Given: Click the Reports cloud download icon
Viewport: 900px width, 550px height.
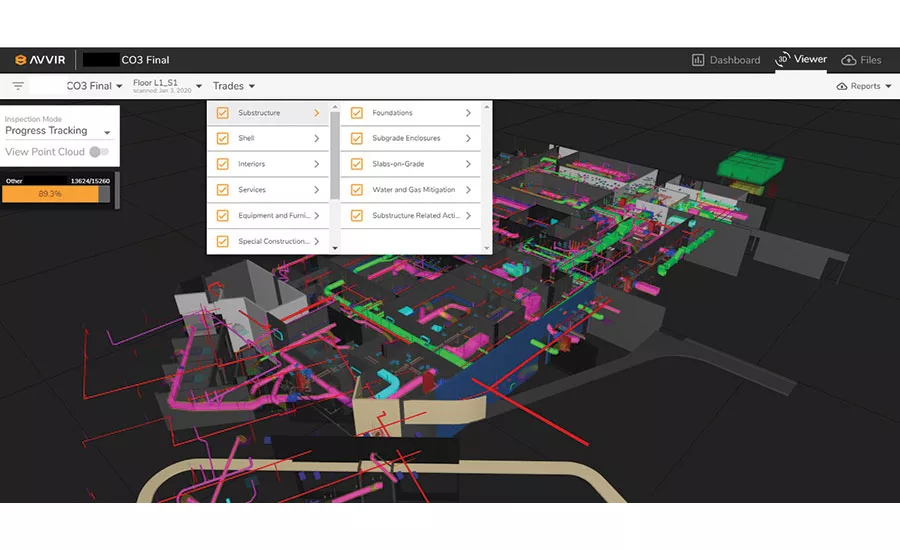Looking at the screenshot, I should coord(842,86).
